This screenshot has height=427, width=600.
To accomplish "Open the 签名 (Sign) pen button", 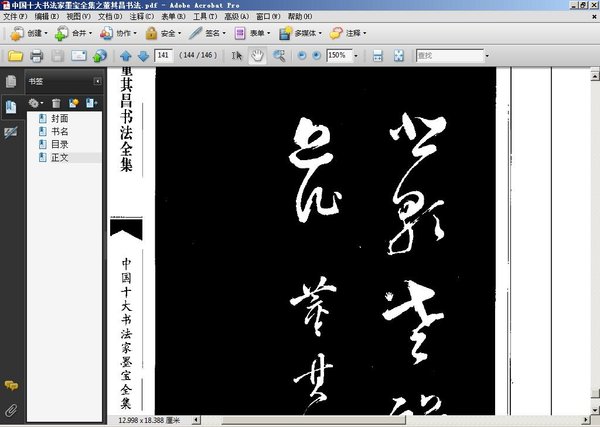I will pyautogui.click(x=207, y=34).
